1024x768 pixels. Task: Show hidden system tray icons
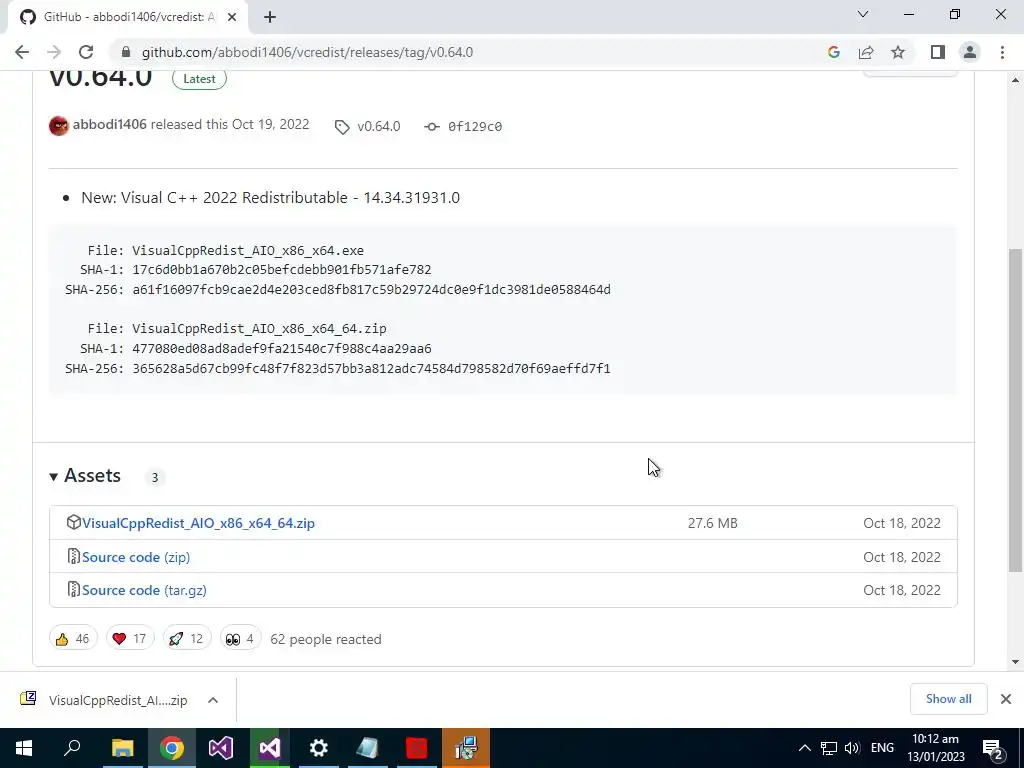805,748
